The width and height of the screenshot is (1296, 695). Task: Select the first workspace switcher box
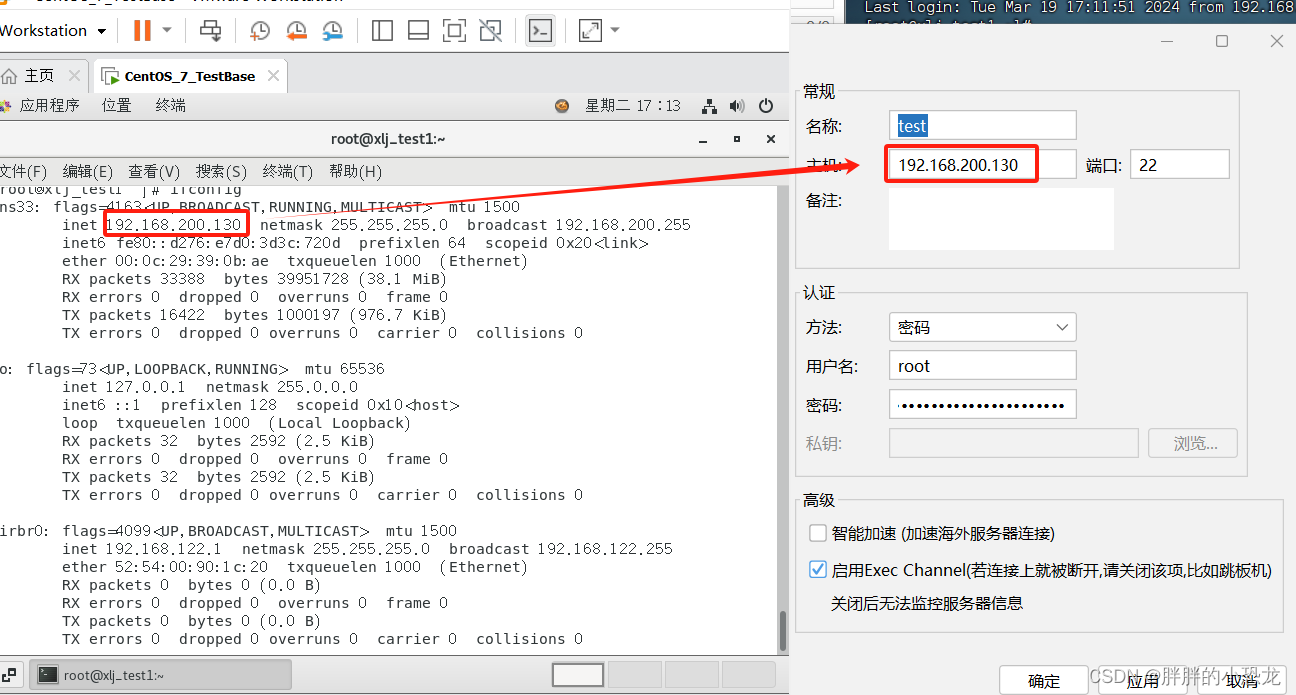pyautogui.click(x=578, y=675)
